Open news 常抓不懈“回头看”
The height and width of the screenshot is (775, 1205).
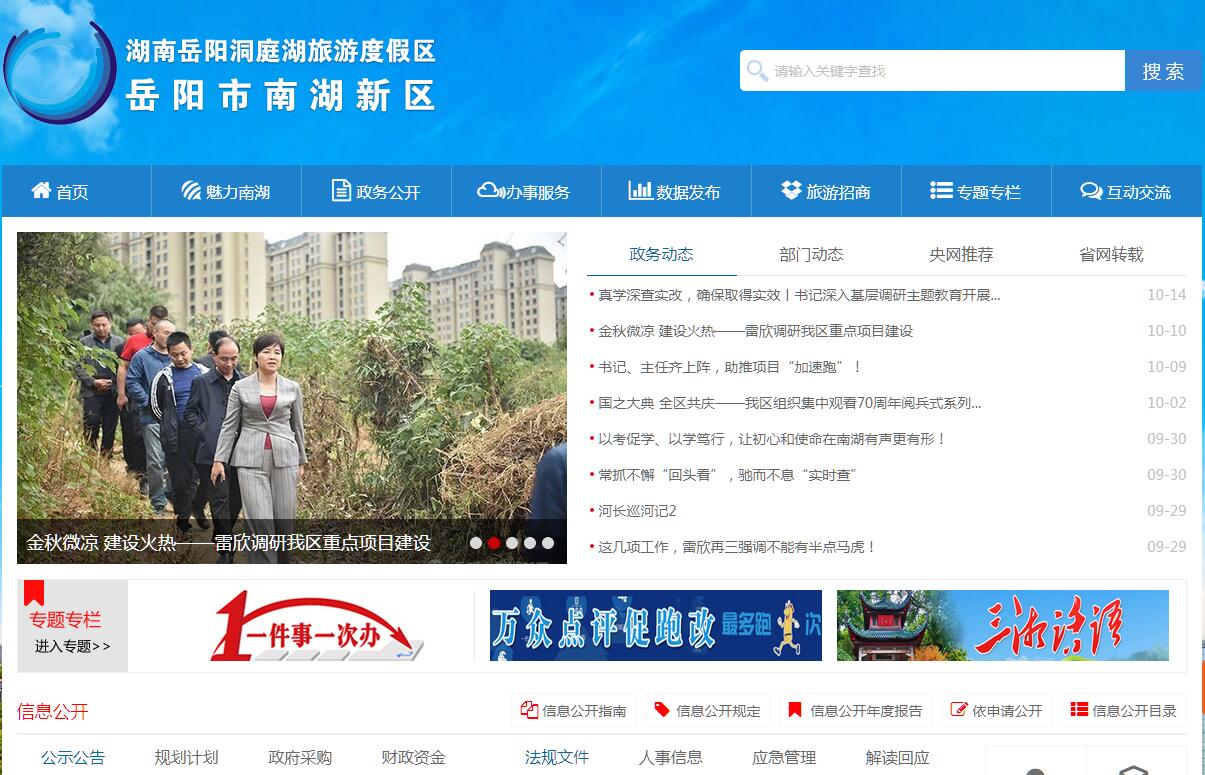click(x=727, y=475)
